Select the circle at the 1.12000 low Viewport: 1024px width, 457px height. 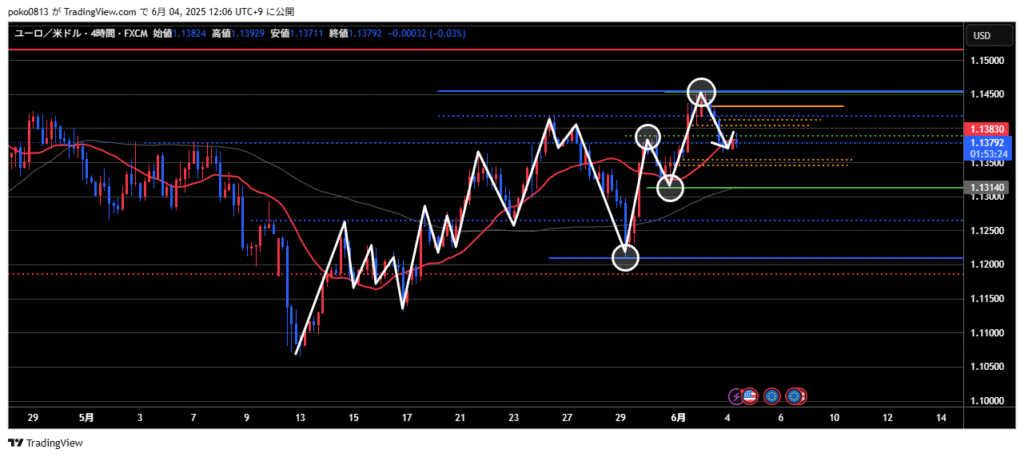point(626,258)
